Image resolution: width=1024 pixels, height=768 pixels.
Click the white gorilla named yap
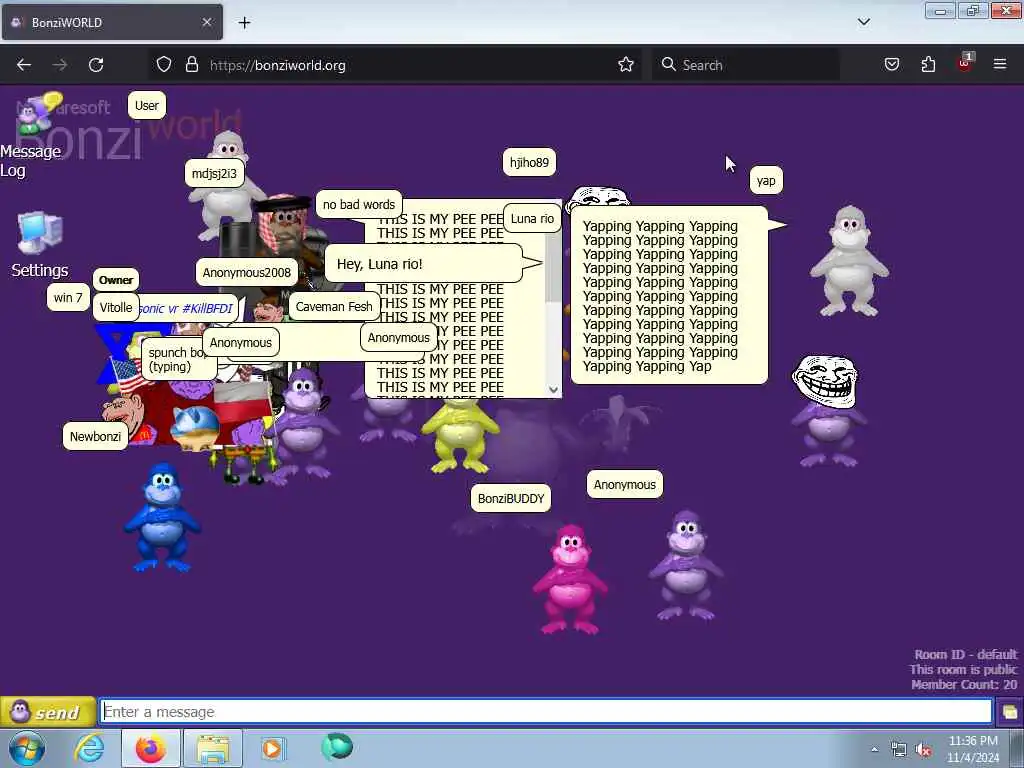(x=848, y=261)
